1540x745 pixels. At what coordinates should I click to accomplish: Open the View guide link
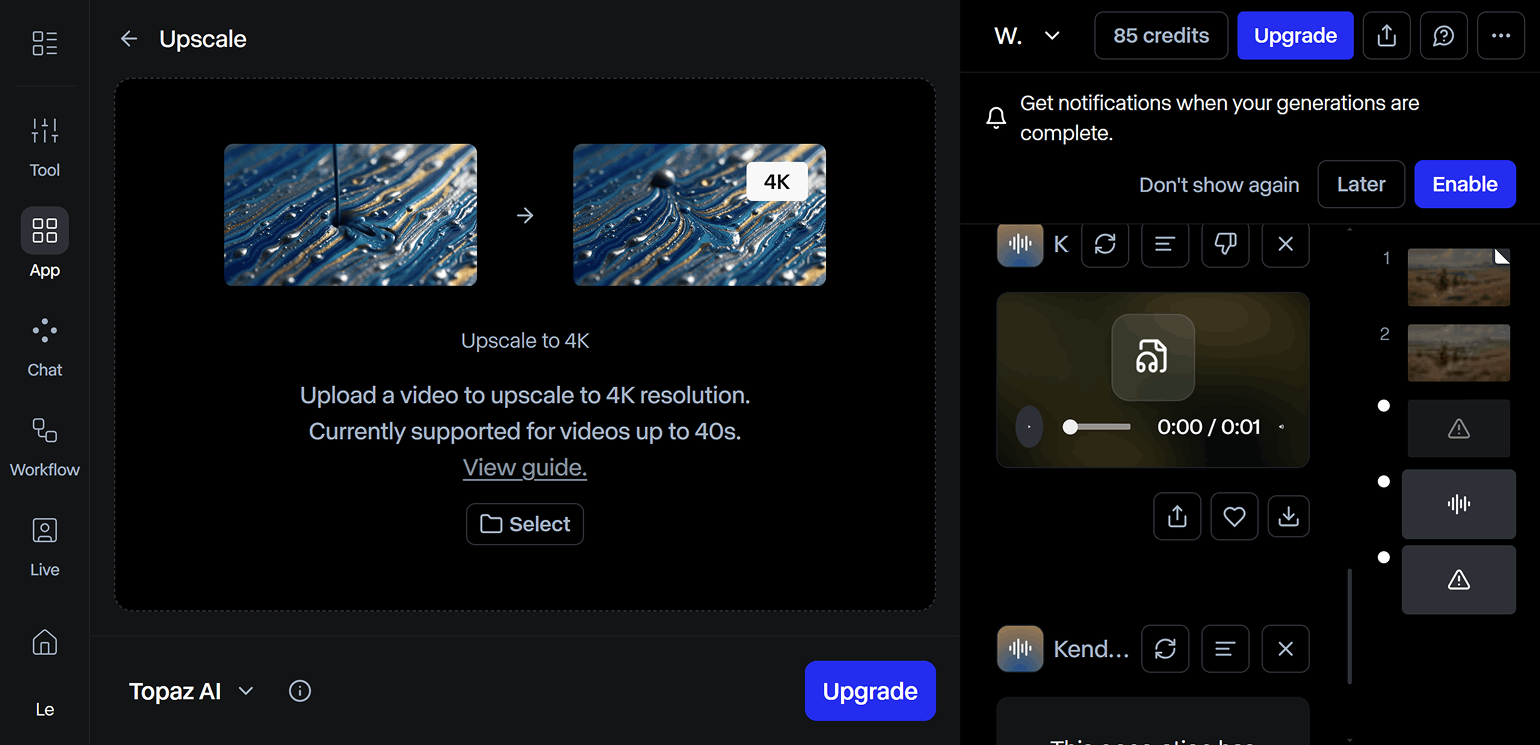524,468
